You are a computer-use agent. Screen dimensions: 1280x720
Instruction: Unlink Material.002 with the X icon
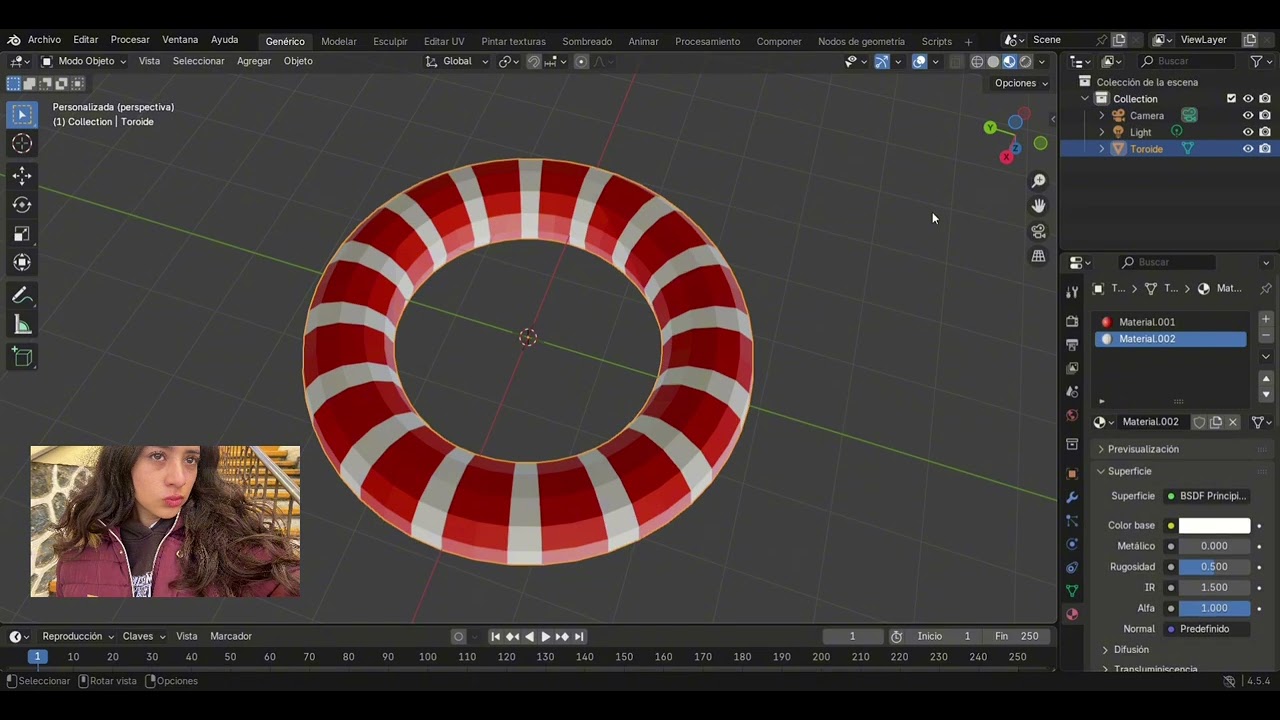pyautogui.click(x=1233, y=422)
